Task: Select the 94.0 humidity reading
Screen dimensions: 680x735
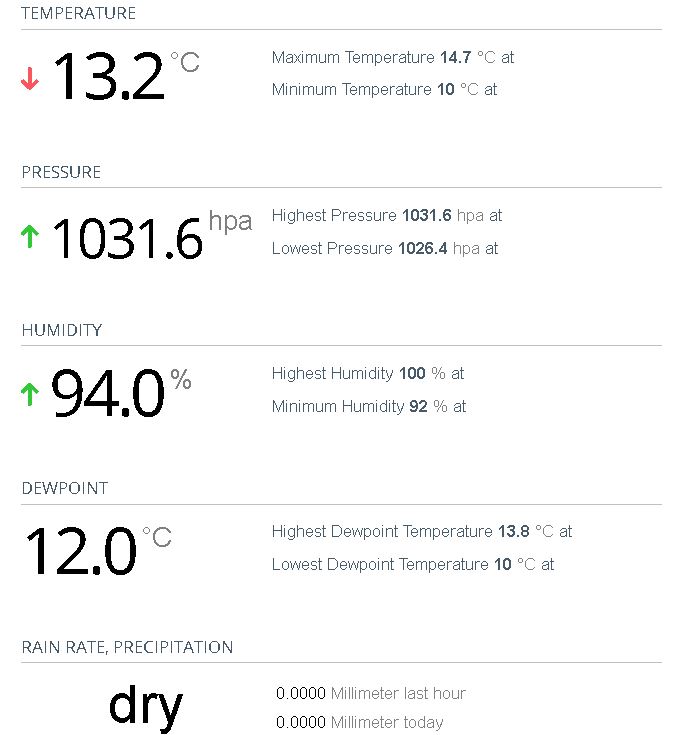Action: (x=108, y=394)
